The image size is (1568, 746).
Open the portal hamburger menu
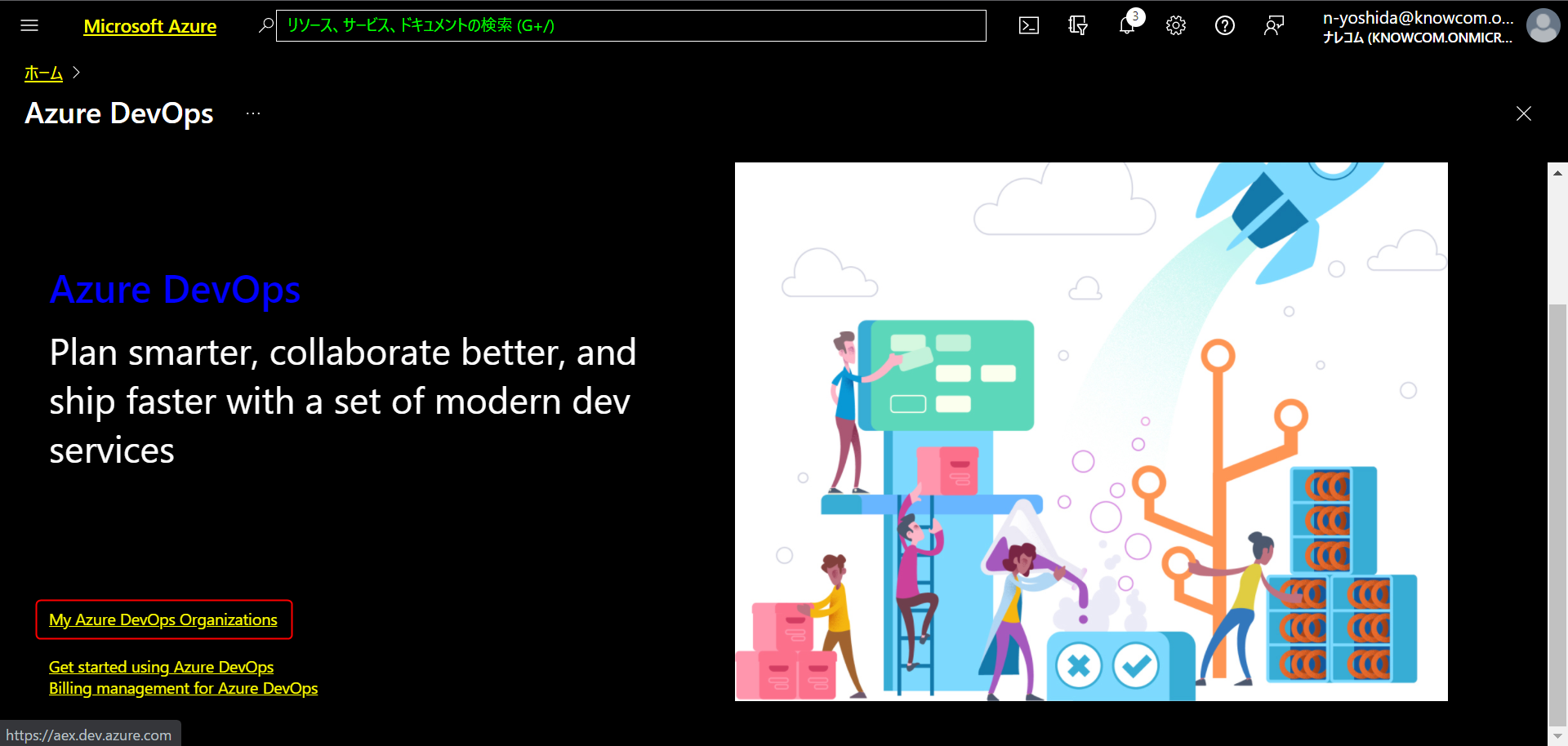pos(29,25)
